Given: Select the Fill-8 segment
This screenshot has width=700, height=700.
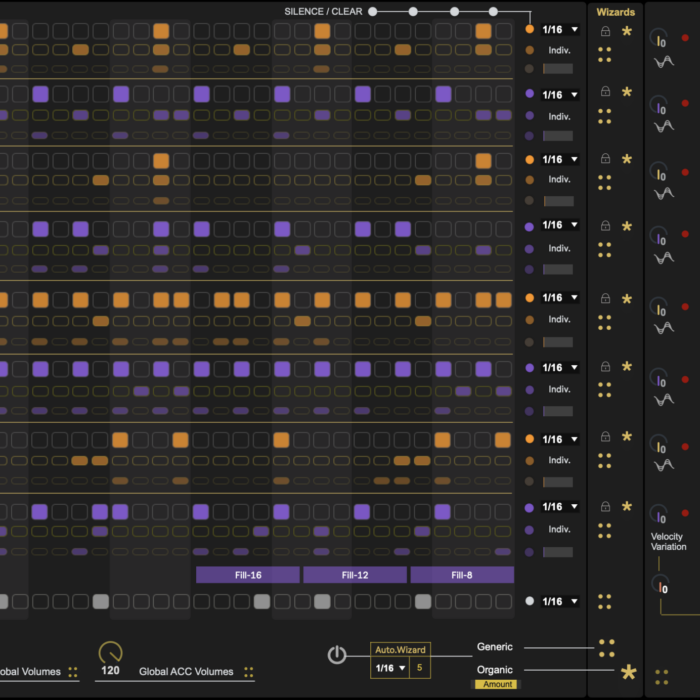Looking at the screenshot, I should (461, 575).
